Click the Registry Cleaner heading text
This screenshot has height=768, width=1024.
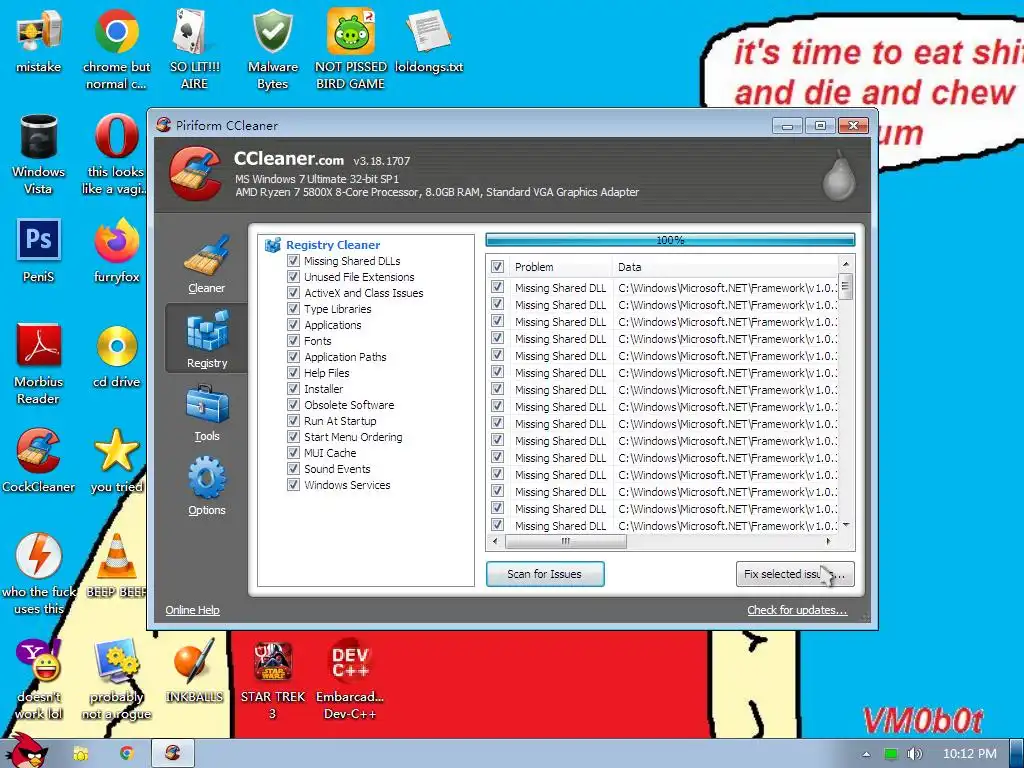point(333,245)
